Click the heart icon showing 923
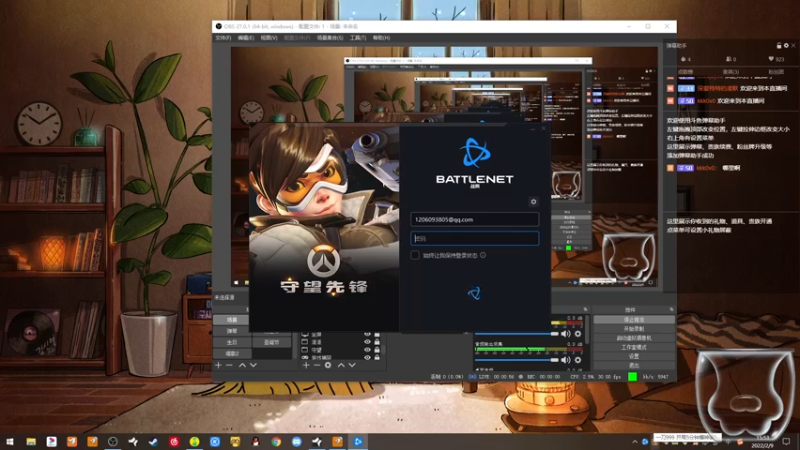The height and width of the screenshot is (450, 800). tap(771, 59)
